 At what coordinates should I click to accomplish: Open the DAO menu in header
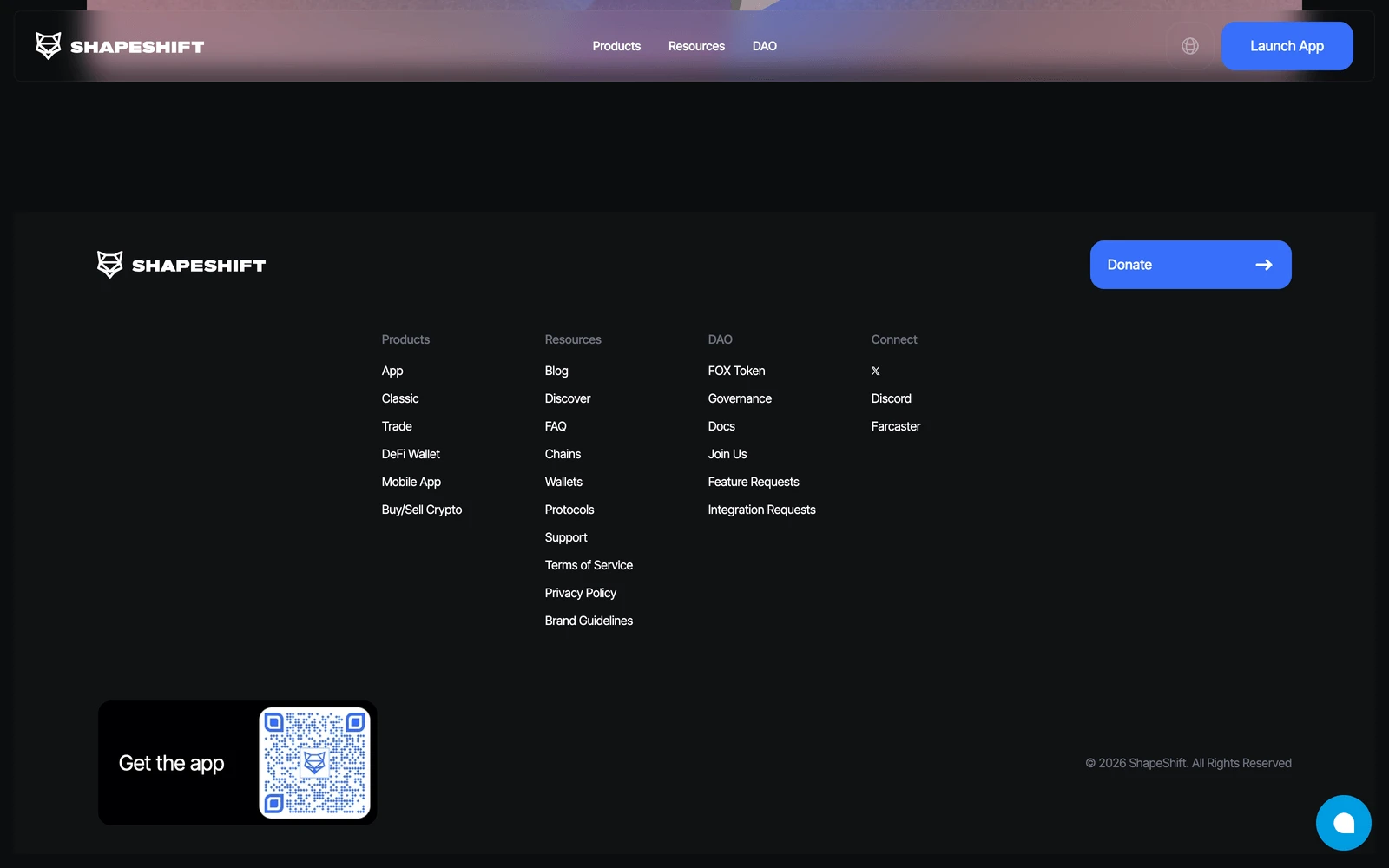point(765,46)
